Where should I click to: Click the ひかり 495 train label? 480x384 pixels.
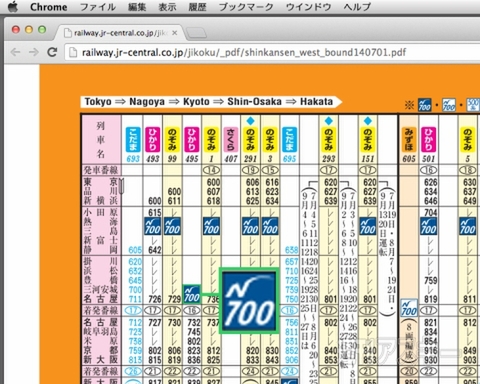point(192,139)
